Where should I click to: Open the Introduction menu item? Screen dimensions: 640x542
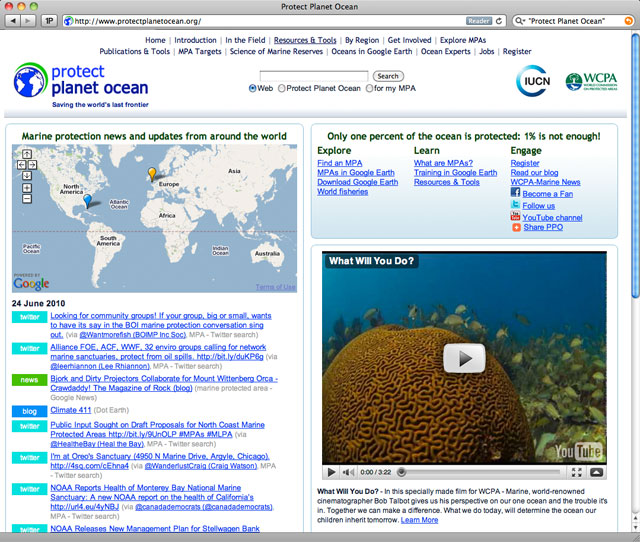195,40
